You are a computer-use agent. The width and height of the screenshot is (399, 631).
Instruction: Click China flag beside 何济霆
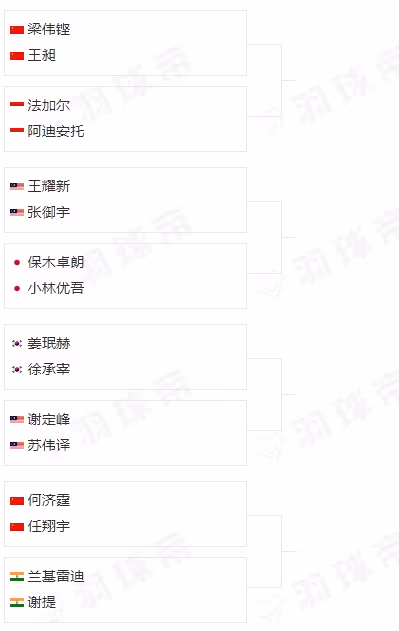[x=17, y=501]
